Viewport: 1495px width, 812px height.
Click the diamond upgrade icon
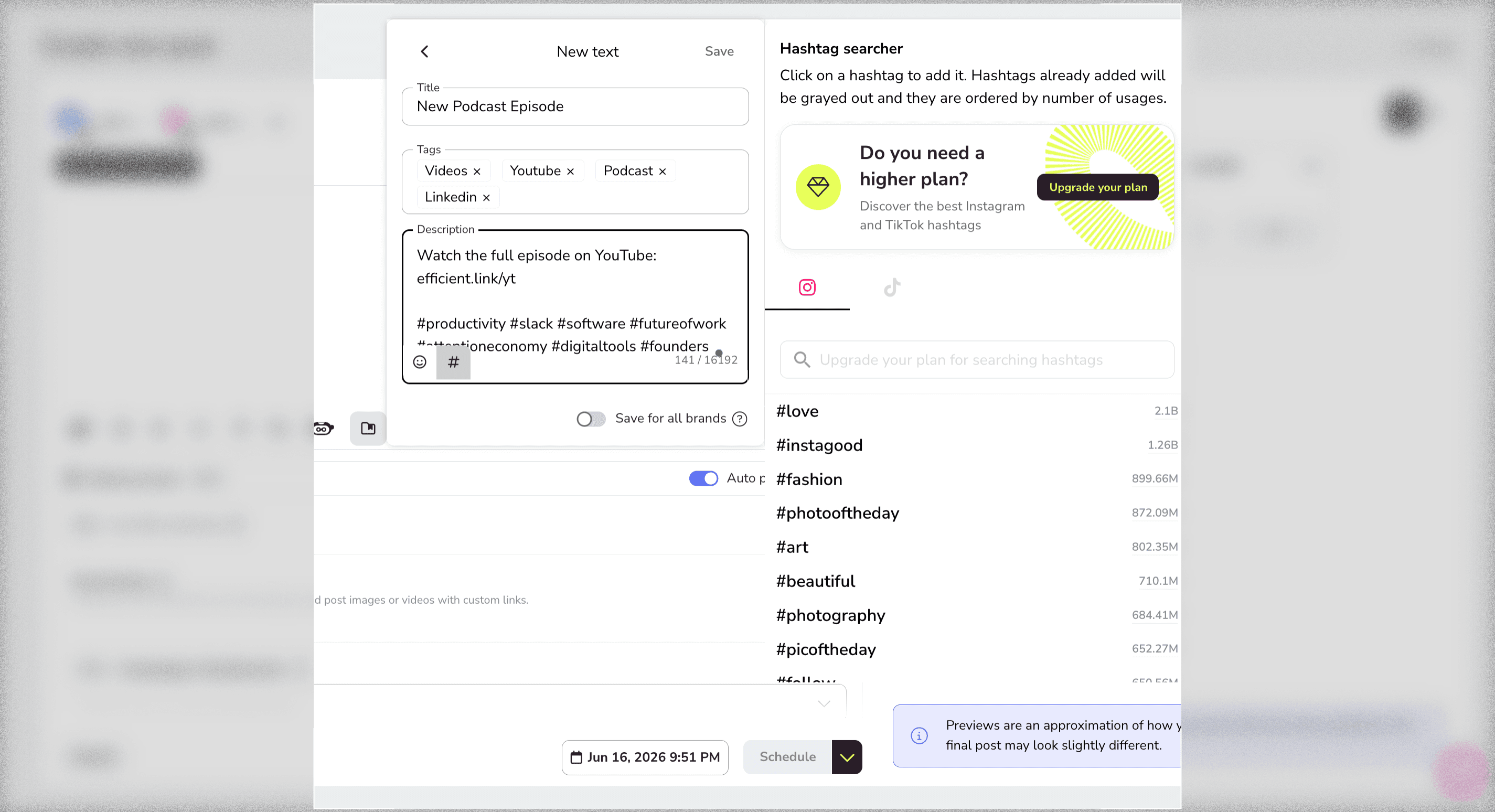[818, 187]
